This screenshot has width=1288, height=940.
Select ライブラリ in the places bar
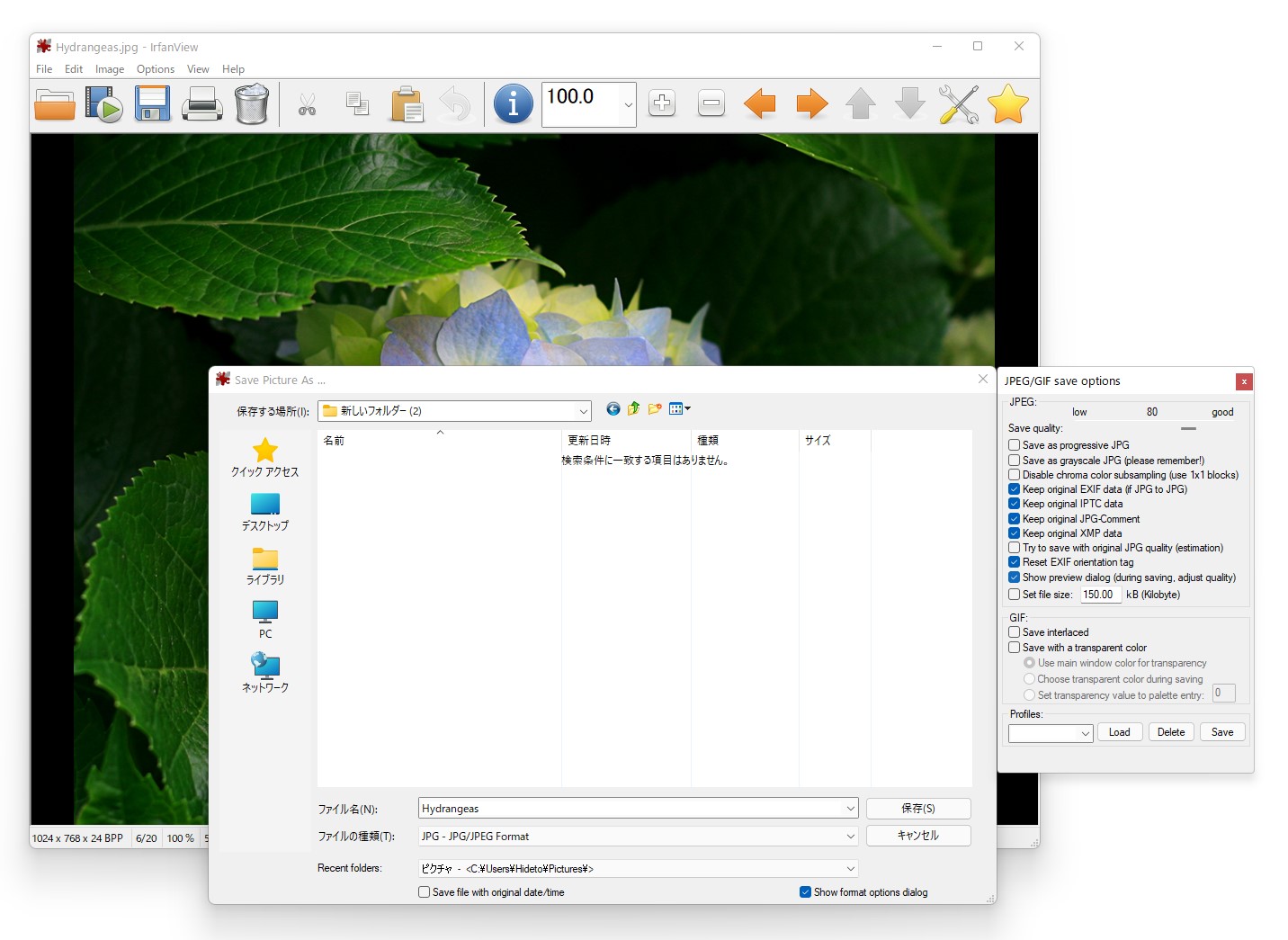point(264,566)
